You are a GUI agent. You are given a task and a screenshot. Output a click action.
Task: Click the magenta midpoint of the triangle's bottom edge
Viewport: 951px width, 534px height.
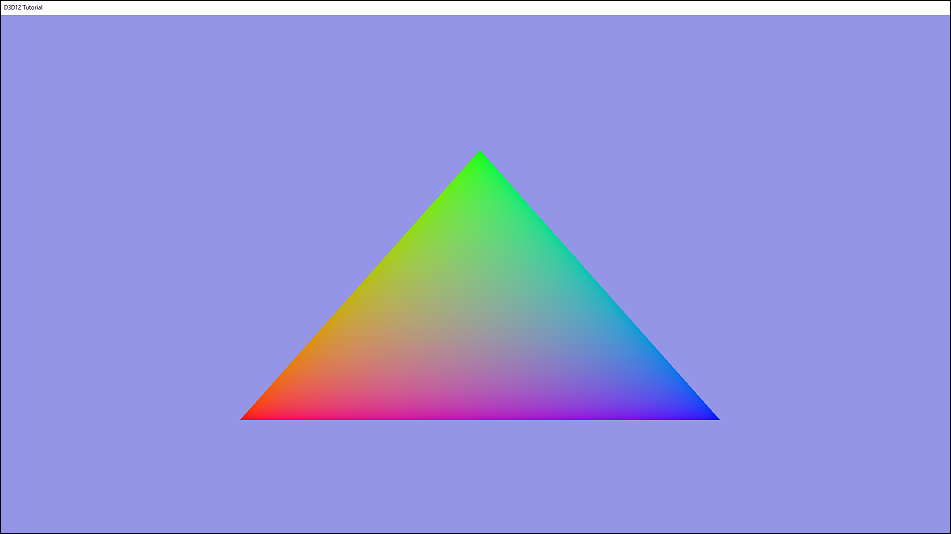(480, 412)
